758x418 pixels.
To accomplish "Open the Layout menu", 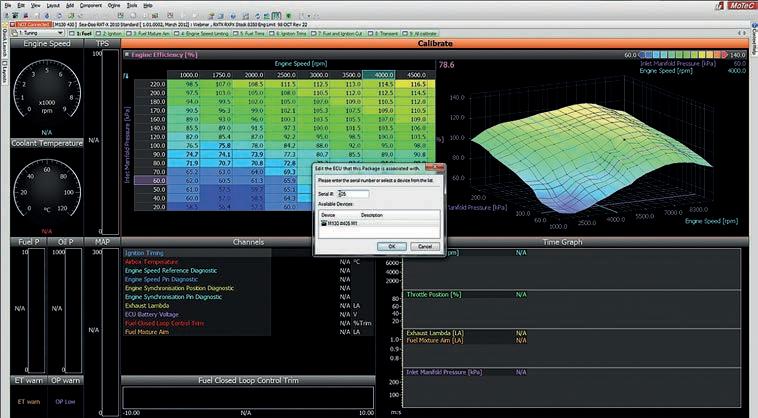I will click(x=53, y=5).
